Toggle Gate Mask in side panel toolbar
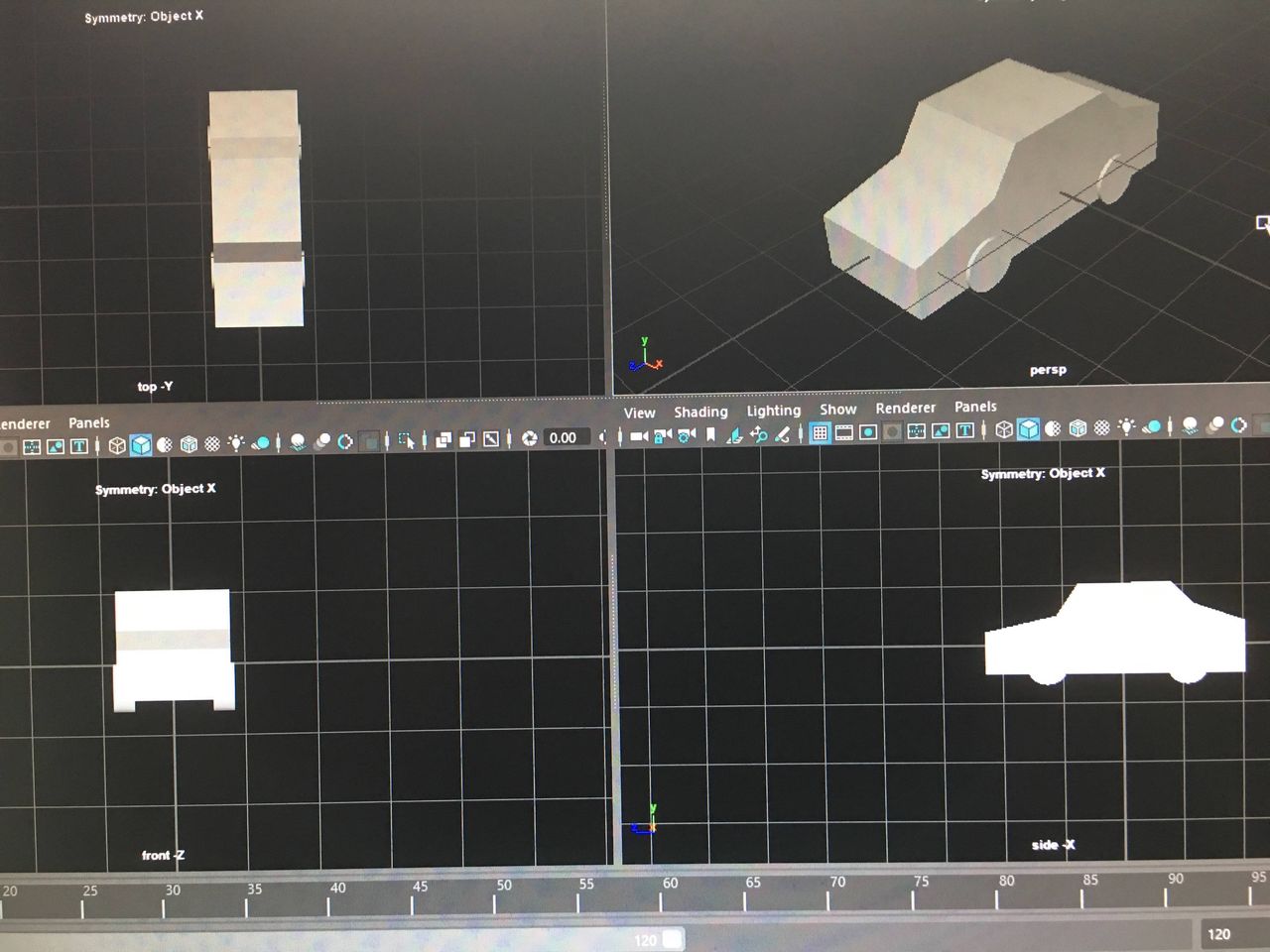Image resolution: width=1270 pixels, height=952 pixels. pos(892,431)
